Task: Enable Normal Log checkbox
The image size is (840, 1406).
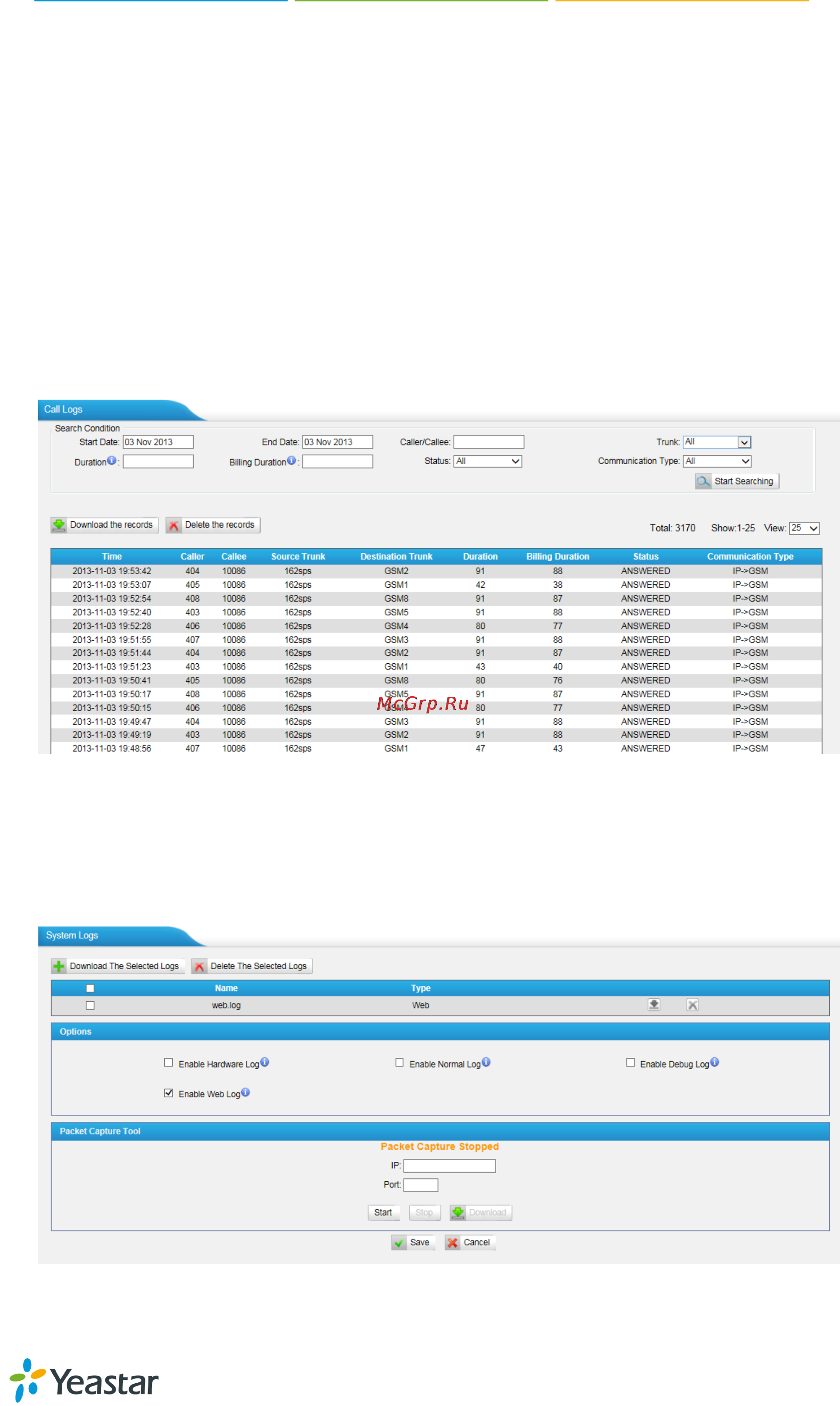Action: (x=400, y=1063)
